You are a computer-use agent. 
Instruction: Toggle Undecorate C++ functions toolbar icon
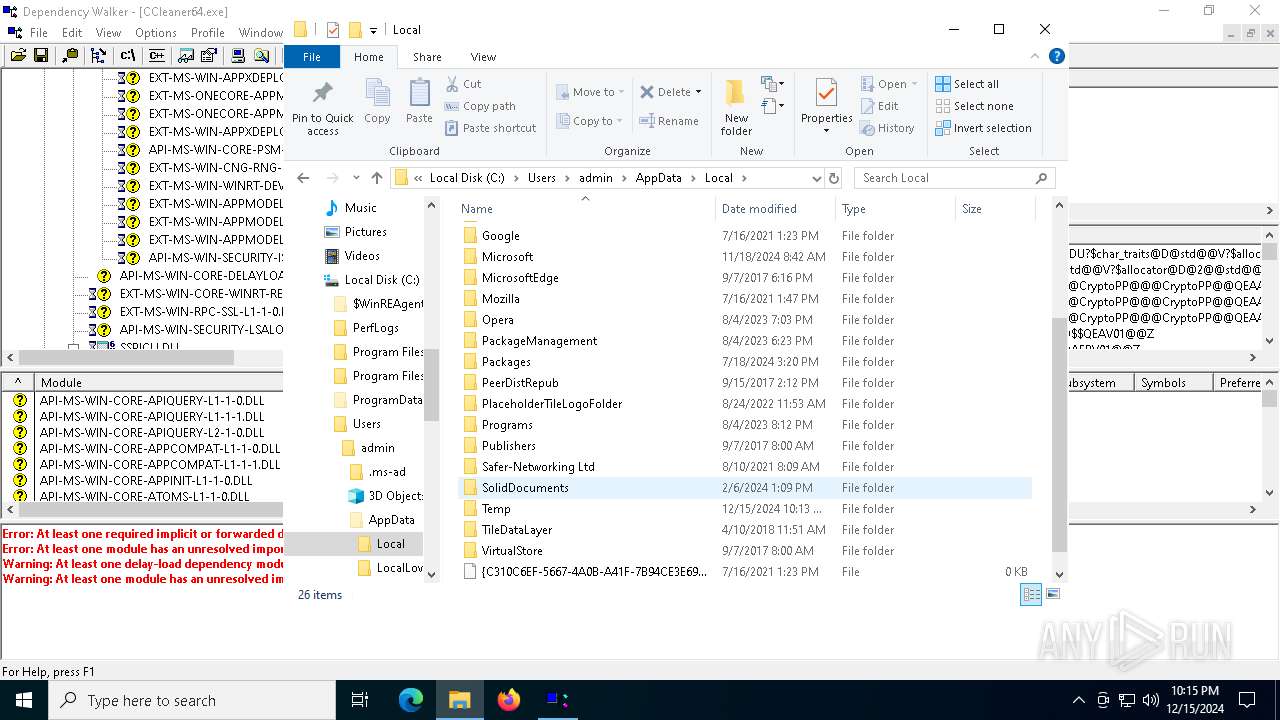tap(158, 56)
